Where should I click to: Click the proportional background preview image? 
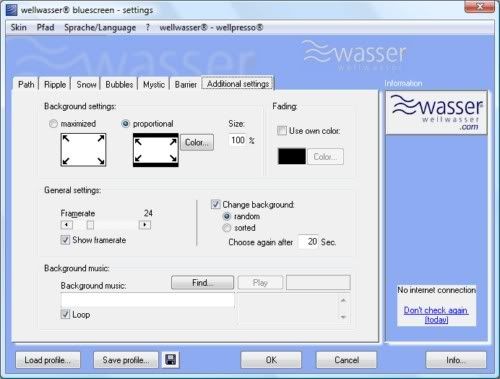[156, 150]
